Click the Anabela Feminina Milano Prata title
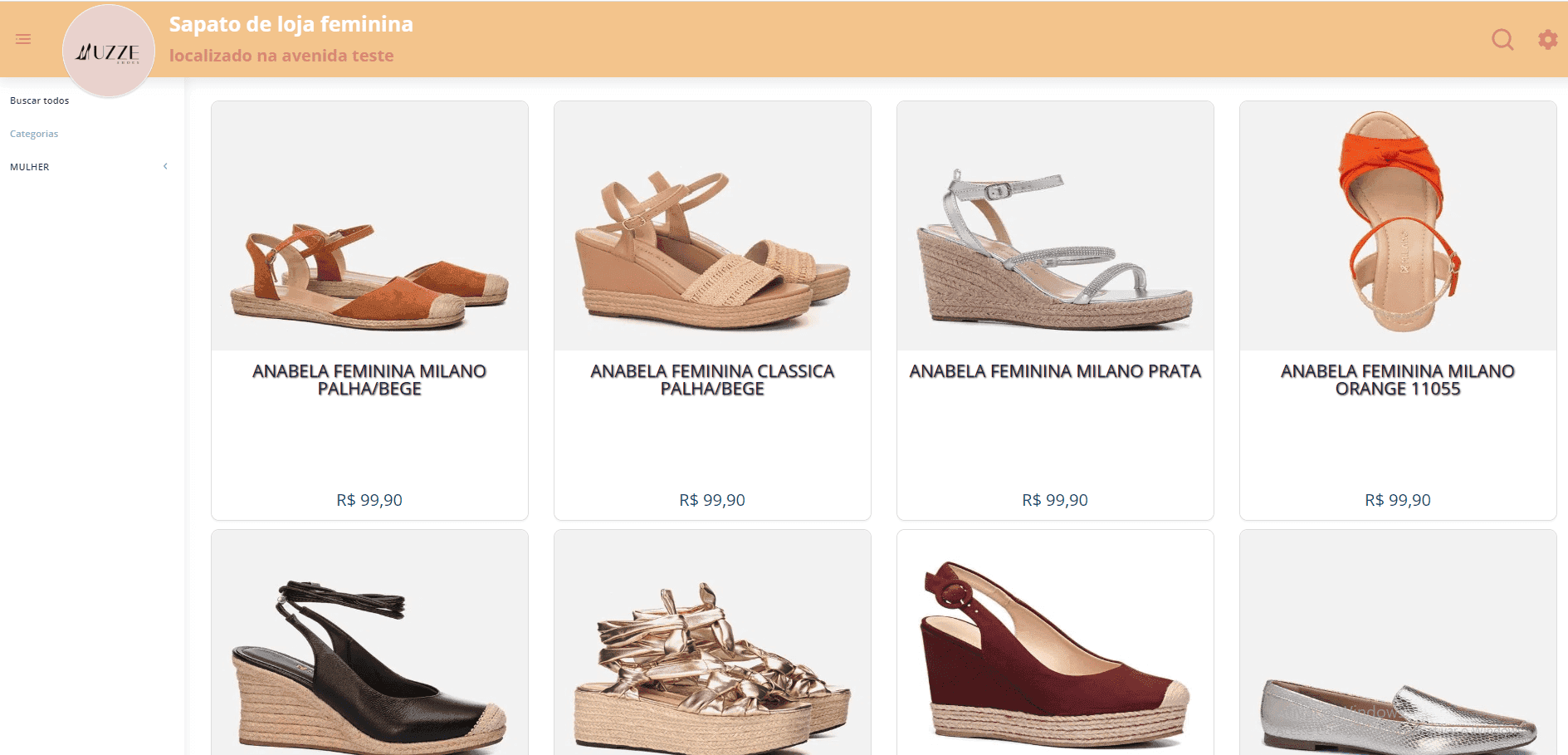Viewport: 1568px width, 755px height. [1055, 371]
